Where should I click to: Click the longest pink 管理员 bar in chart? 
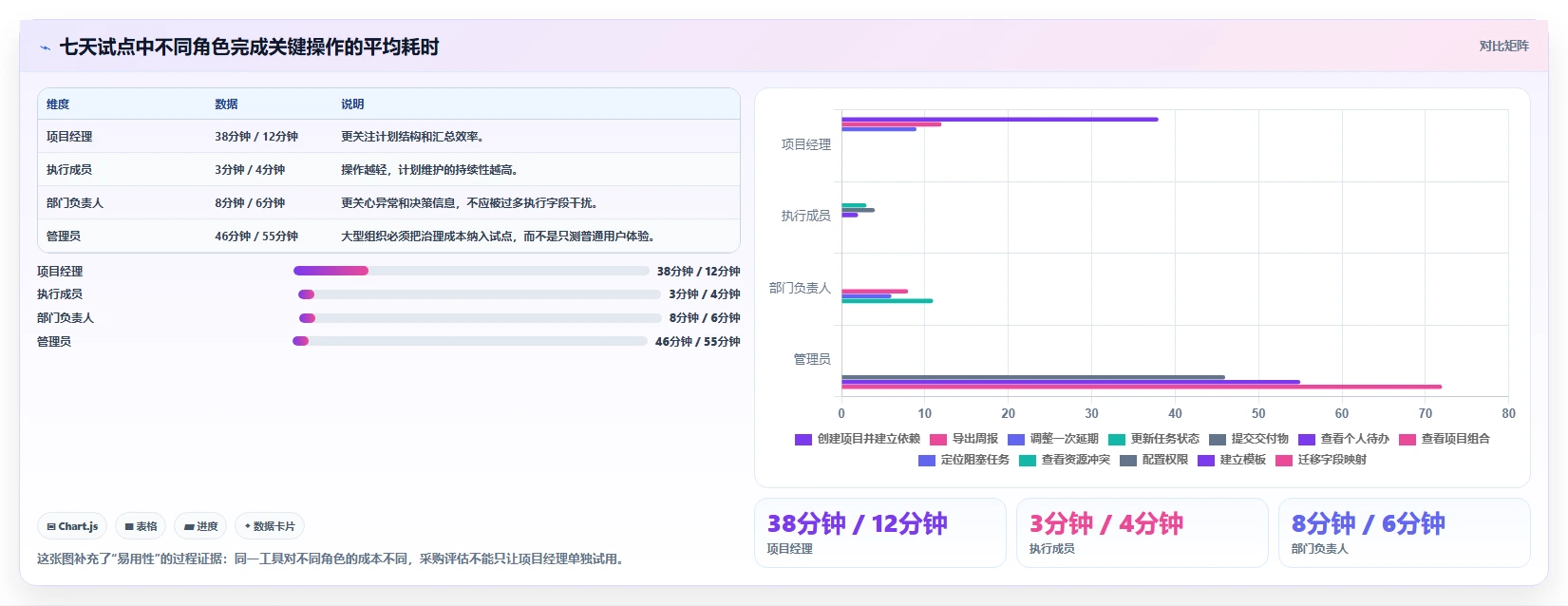point(1142,387)
